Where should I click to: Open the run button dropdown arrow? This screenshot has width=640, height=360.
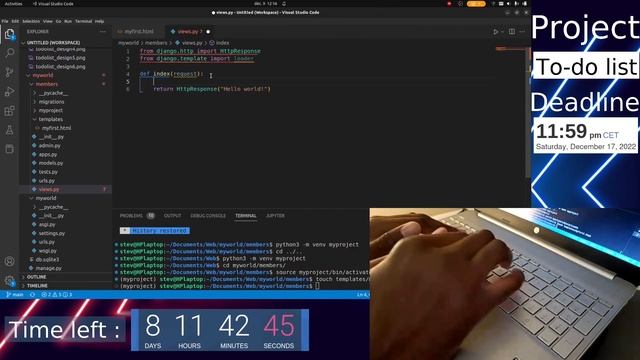point(502,31)
